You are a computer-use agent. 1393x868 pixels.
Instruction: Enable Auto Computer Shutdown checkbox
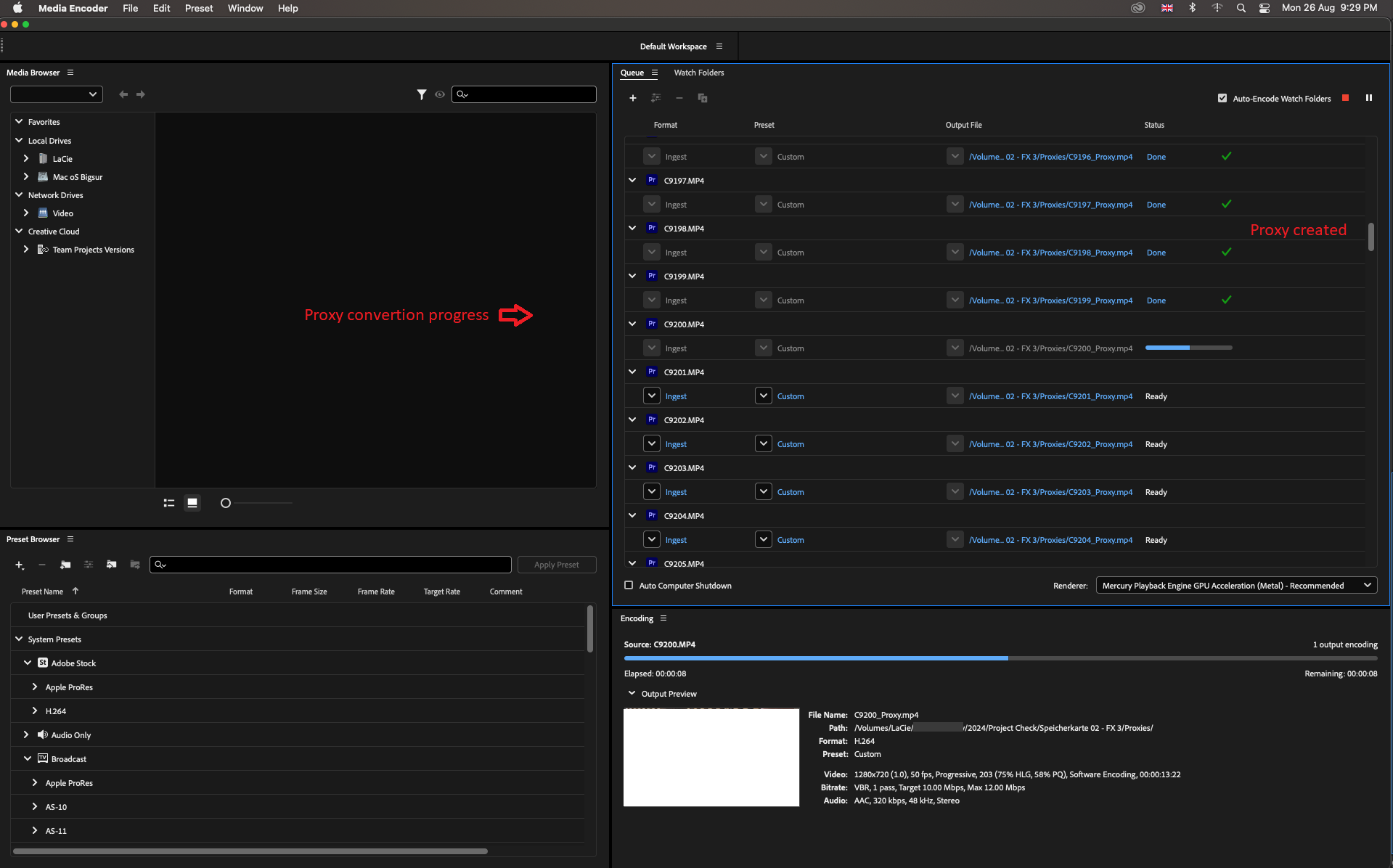pyautogui.click(x=629, y=586)
